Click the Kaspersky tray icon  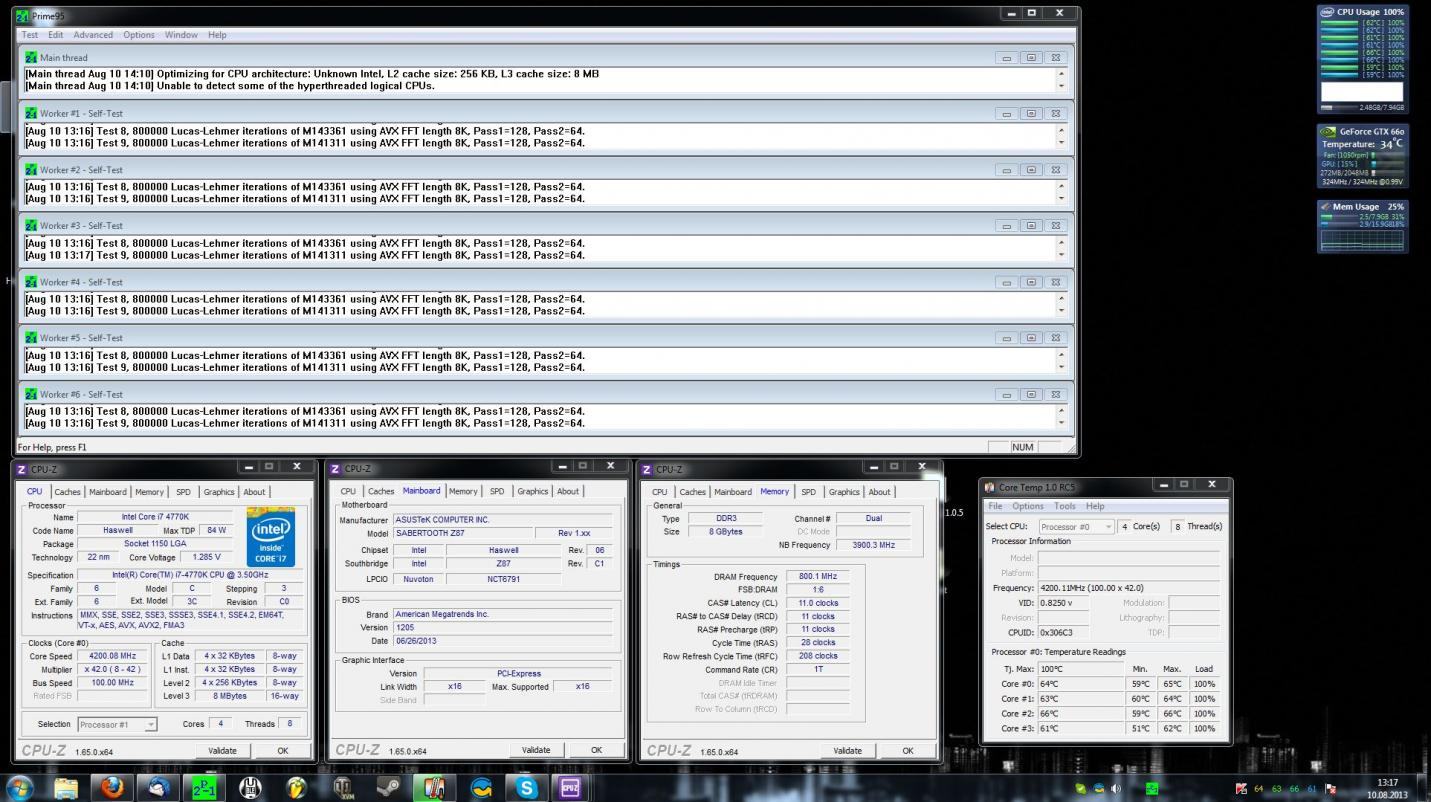click(x=1241, y=789)
